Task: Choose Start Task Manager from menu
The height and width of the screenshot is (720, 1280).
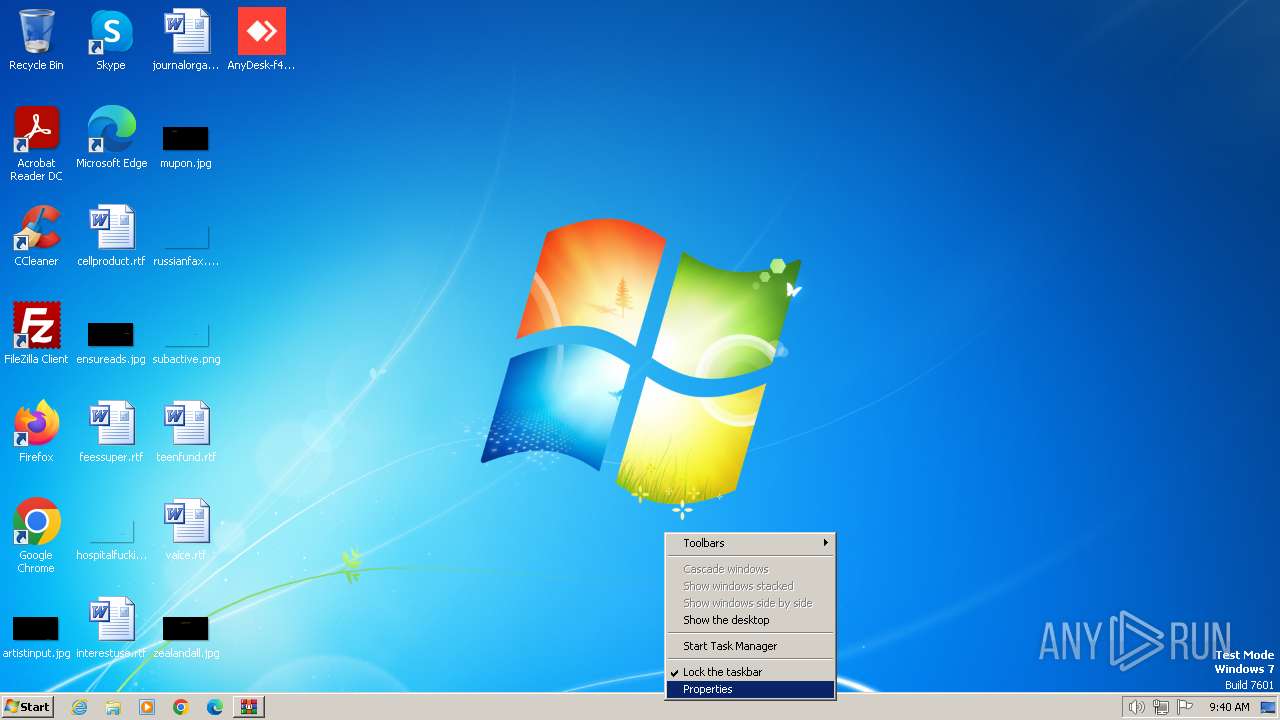Action: click(x=750, y=646)
